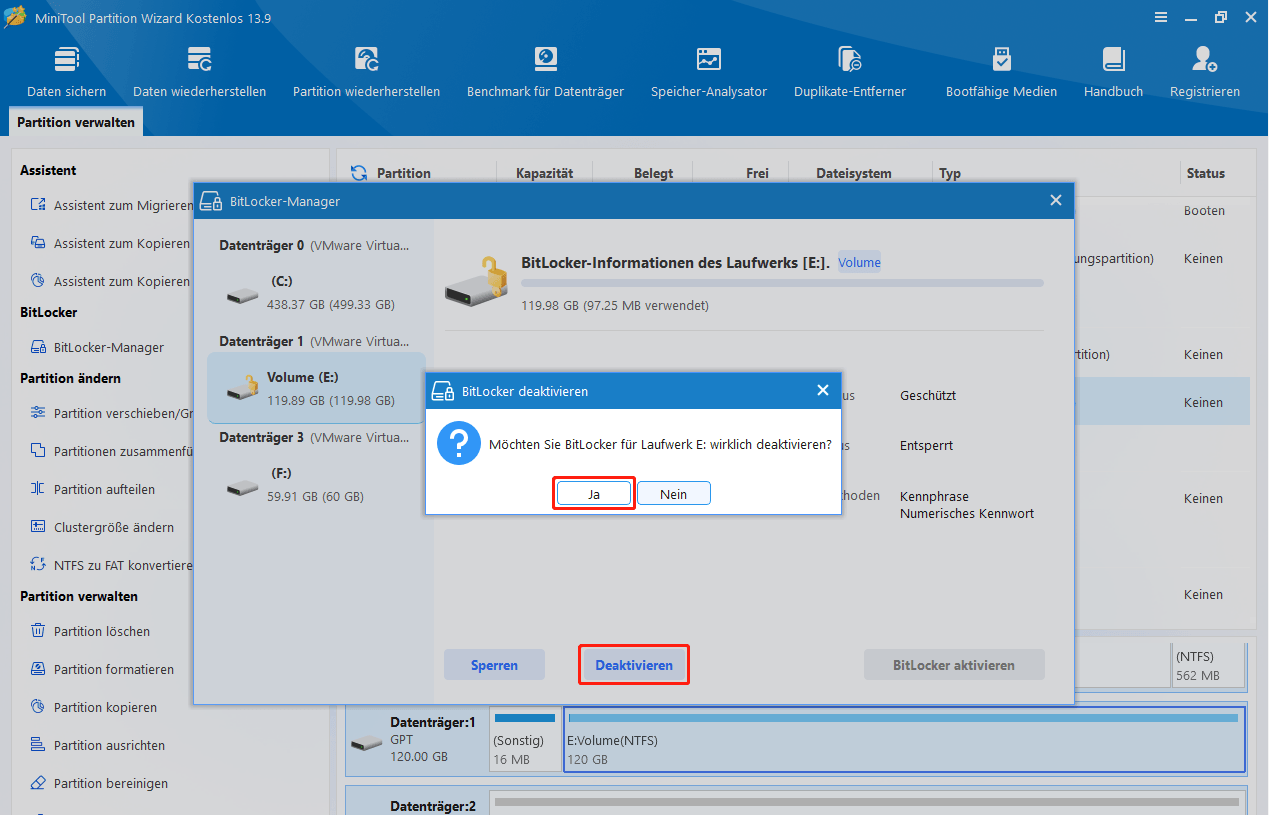Viewport: 1269px width, 815px height.
Task: Open the Daten sichern tool
Action: tap(66, 72)
